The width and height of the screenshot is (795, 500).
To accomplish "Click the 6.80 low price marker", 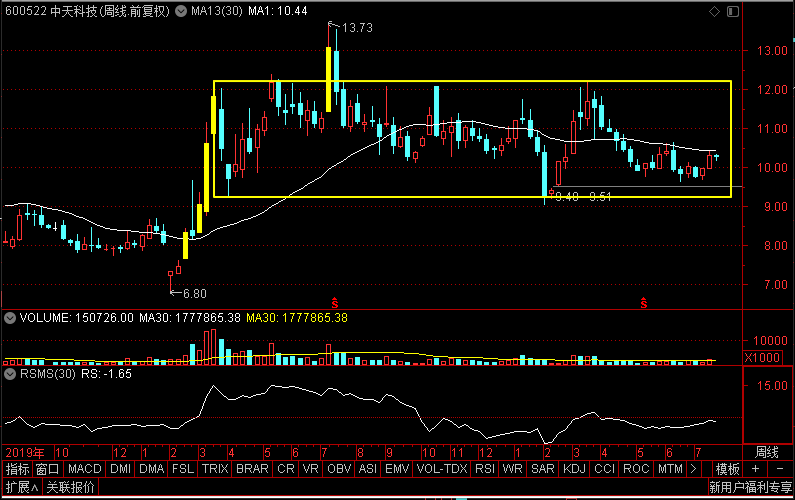I will tap(194, 294).
